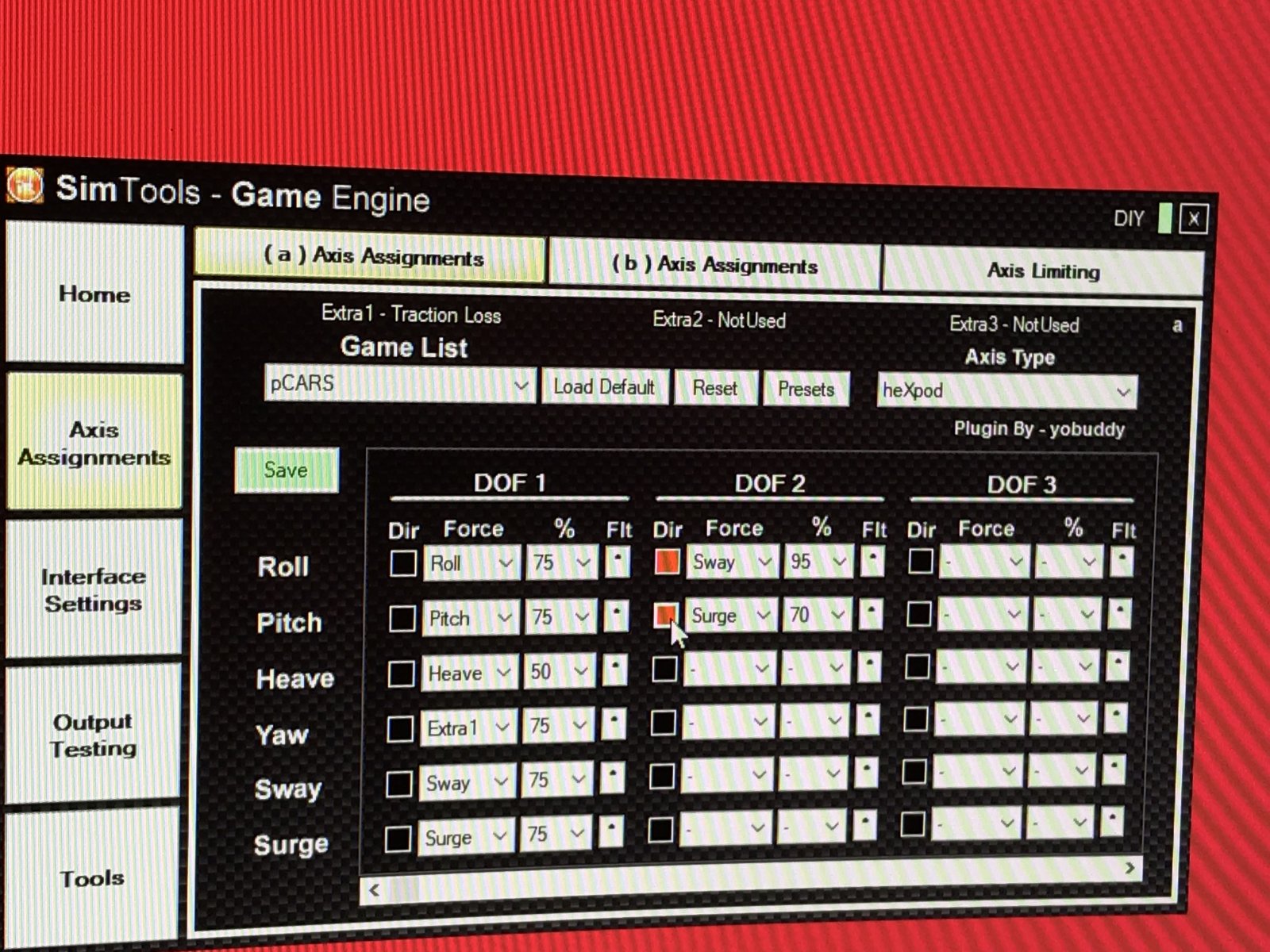Open the Tools section
Image resolution: width=1270 pixels, height=952 pixels.
(92, 877)
